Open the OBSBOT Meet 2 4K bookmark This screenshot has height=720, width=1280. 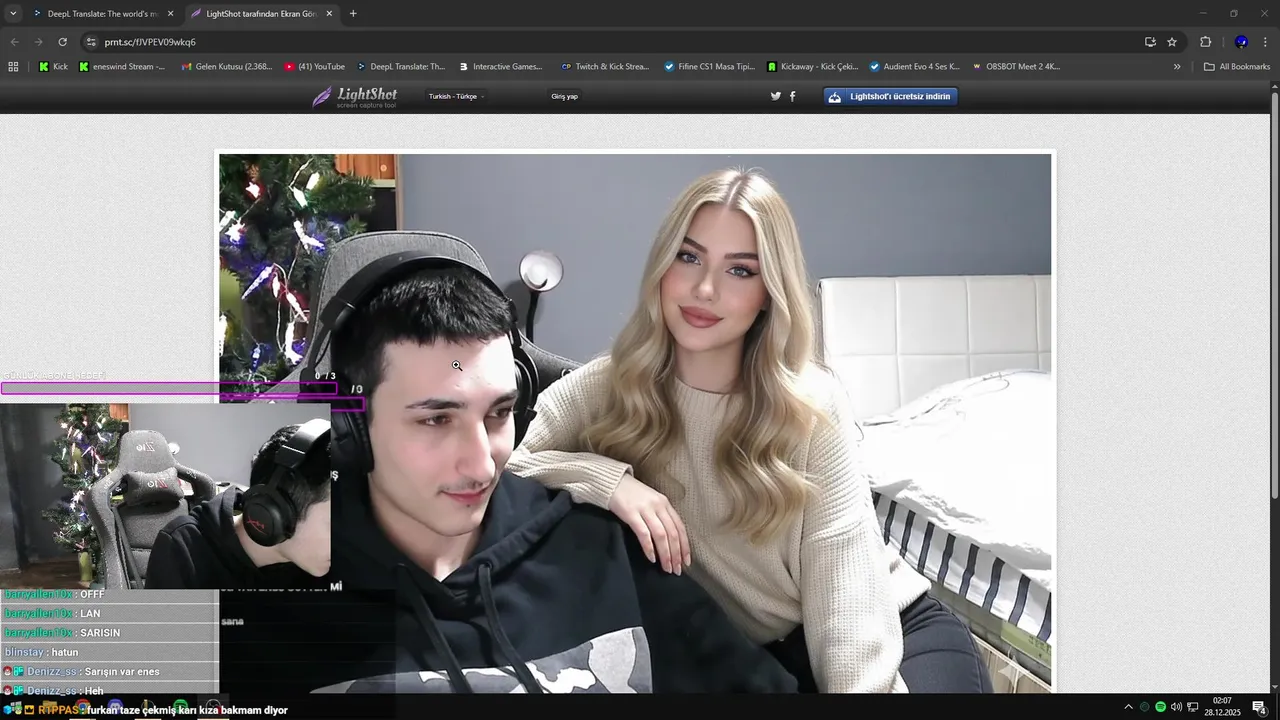tap(1016, 67)
